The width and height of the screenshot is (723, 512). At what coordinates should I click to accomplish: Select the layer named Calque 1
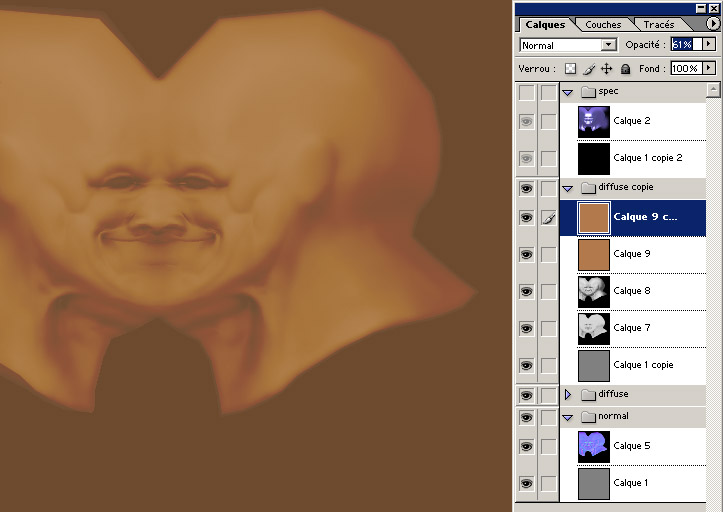click(x=630, y=482)
